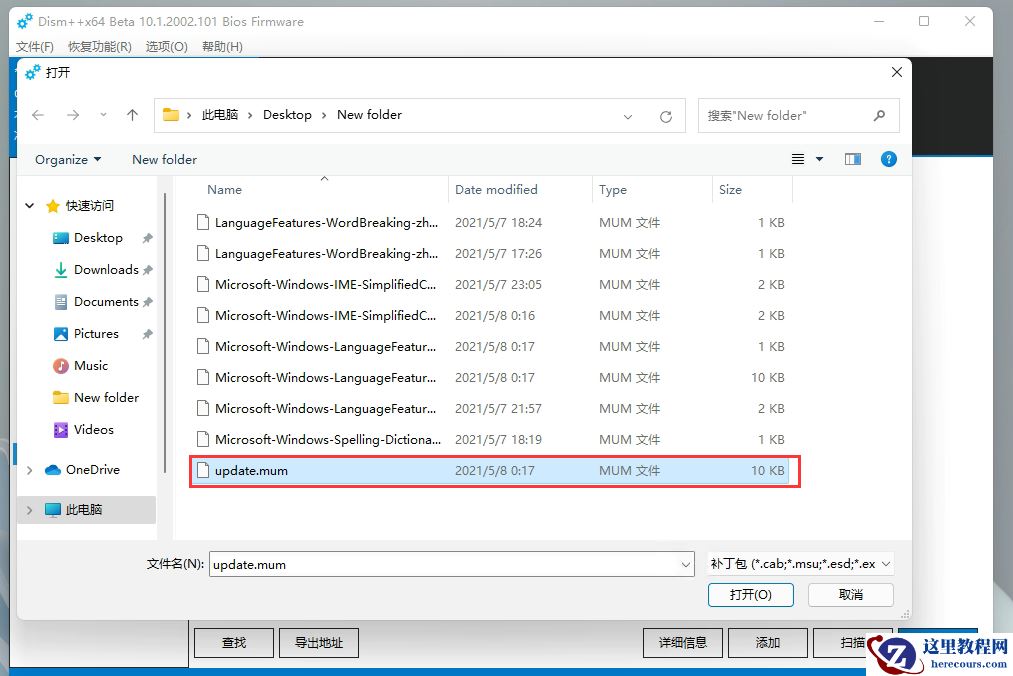
Task: Click the search magnifier icon
Action: pos(879,115)
